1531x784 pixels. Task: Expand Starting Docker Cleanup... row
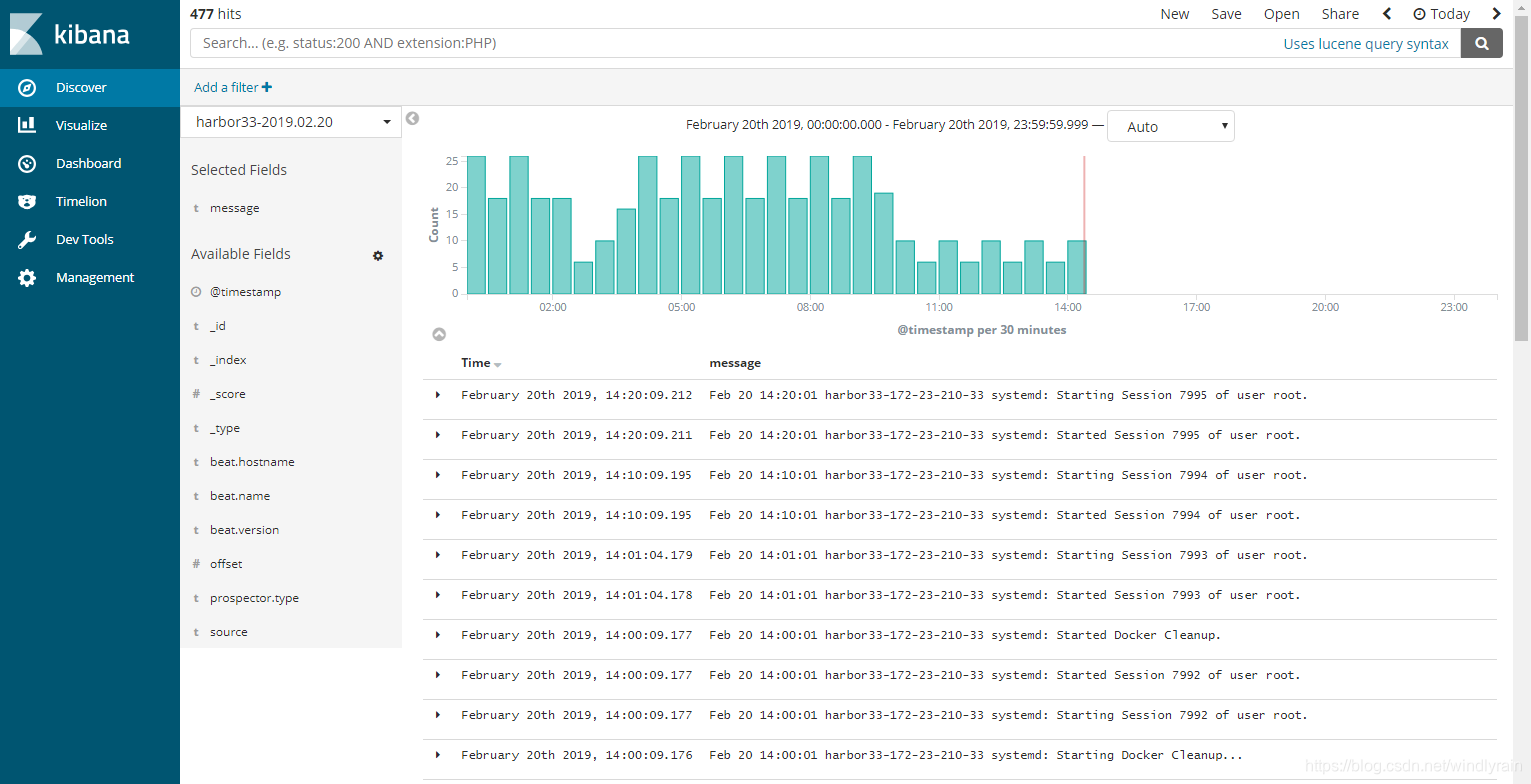[438, 755]
